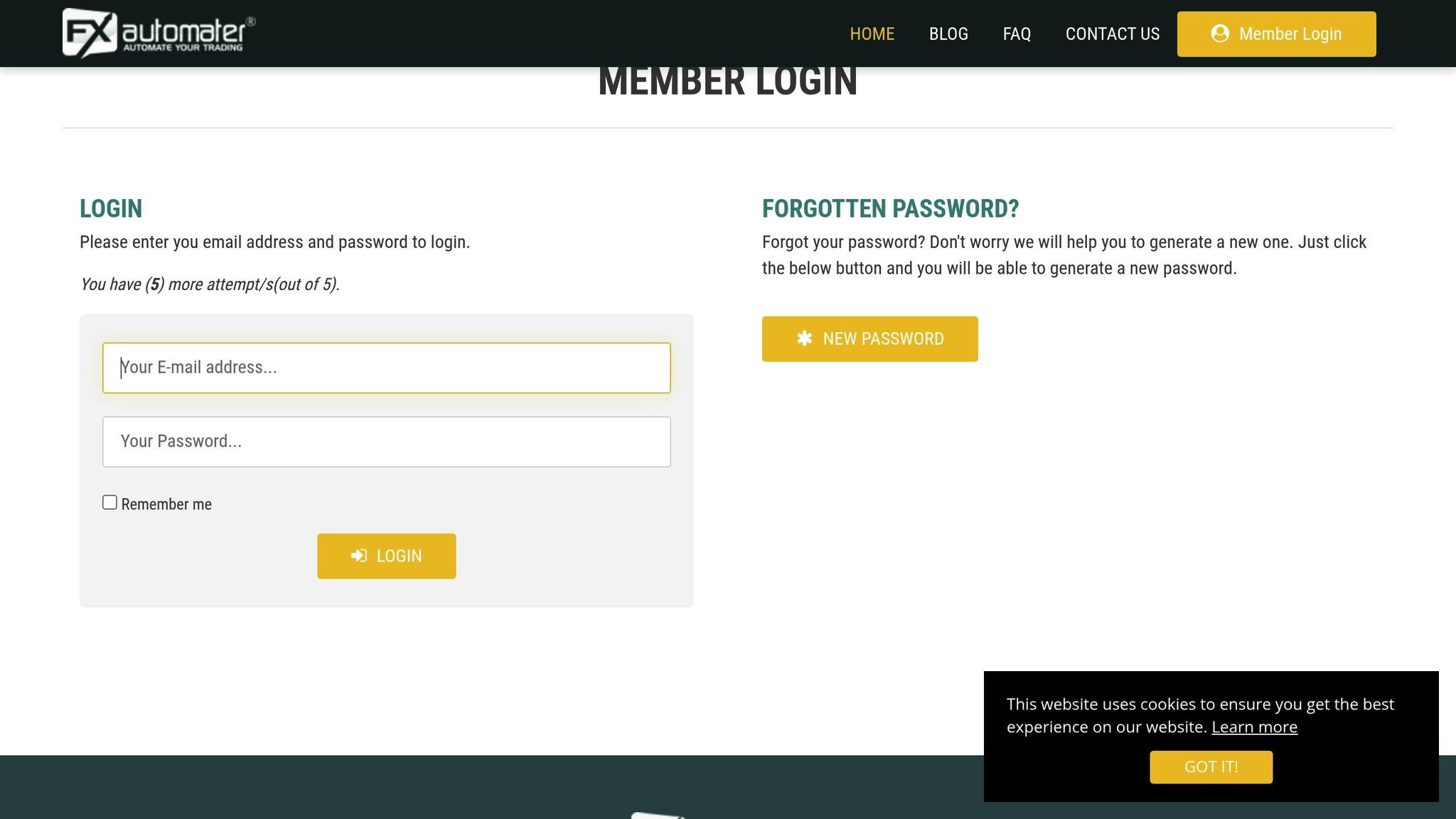The image size is (1456, 819).
Task: Click the FX Automater logo
Action: [x=159, y=33]
